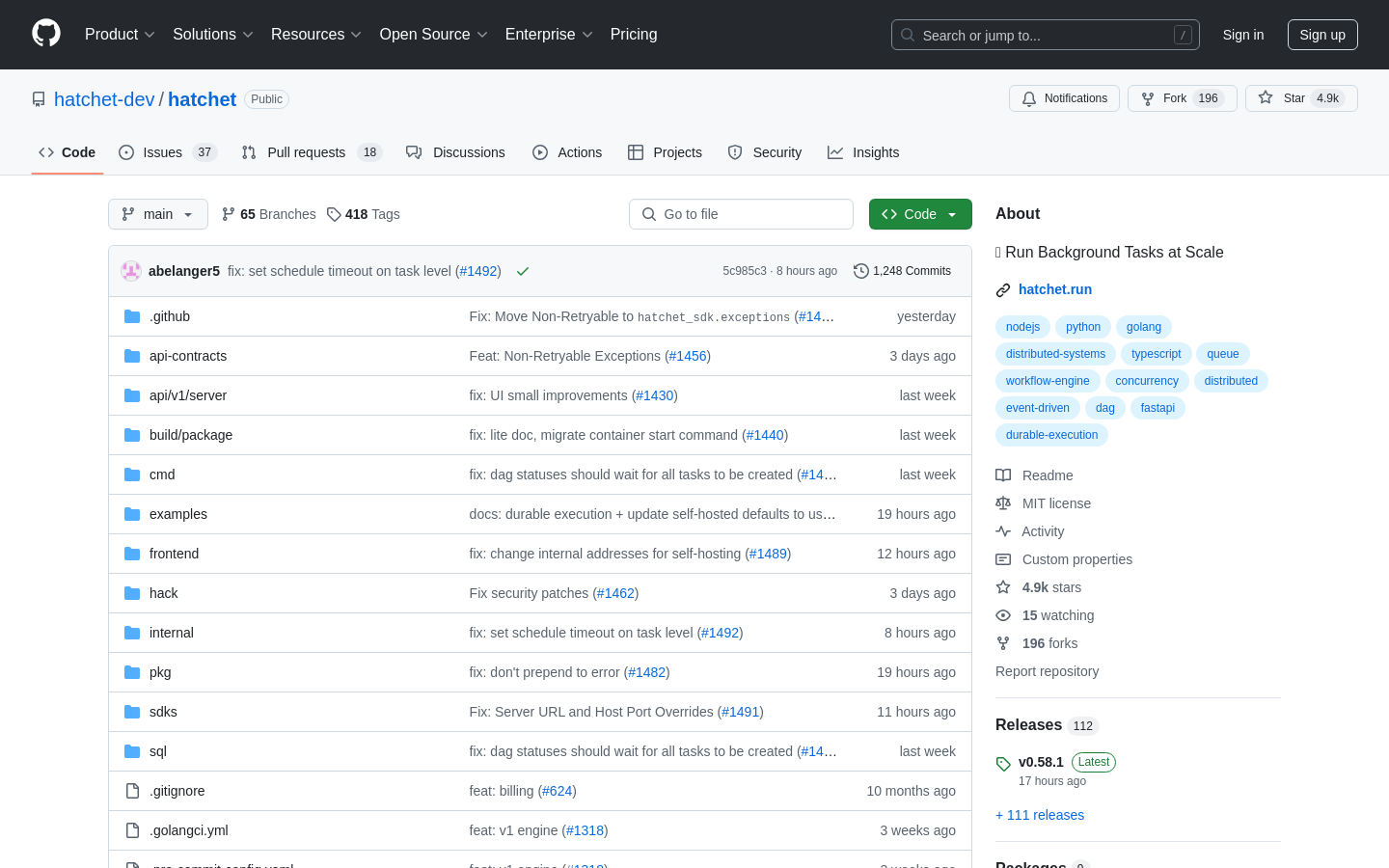Open the Projects tab
Image resolution: width=1389 pixels, height=868 pixels.
click(x=665, y=152)
